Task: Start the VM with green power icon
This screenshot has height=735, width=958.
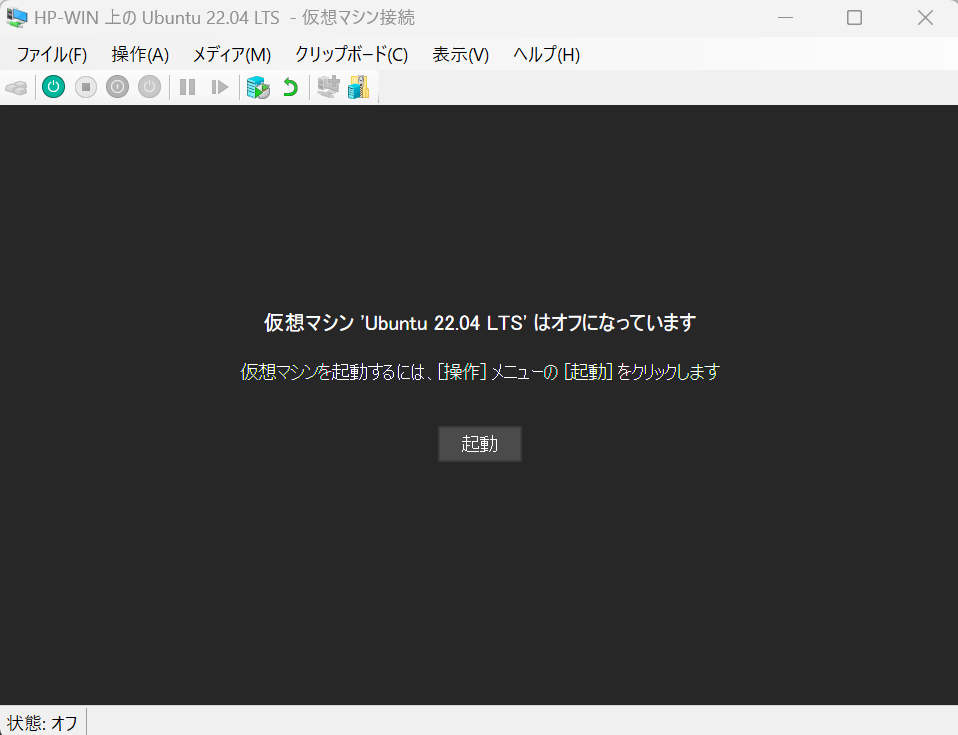Action: coord(54,87)
